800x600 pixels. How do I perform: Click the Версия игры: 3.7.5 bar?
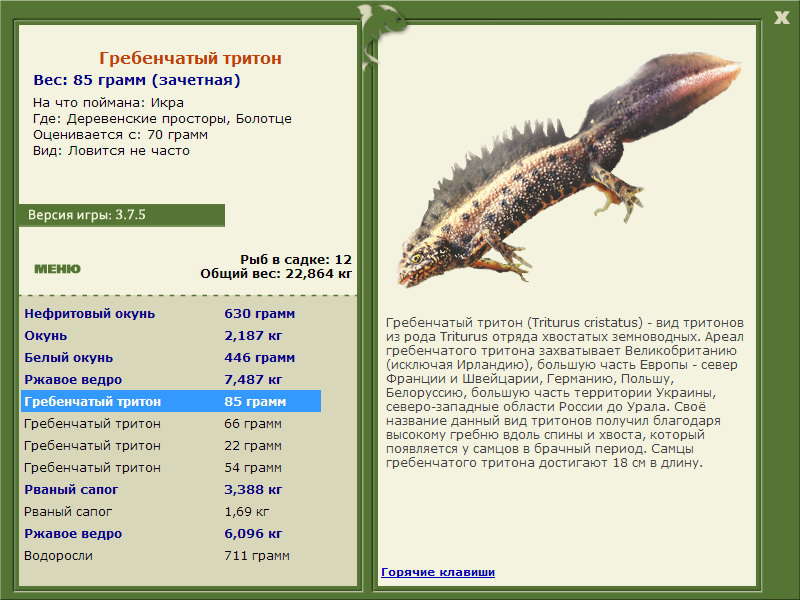(x=121, y=215)
